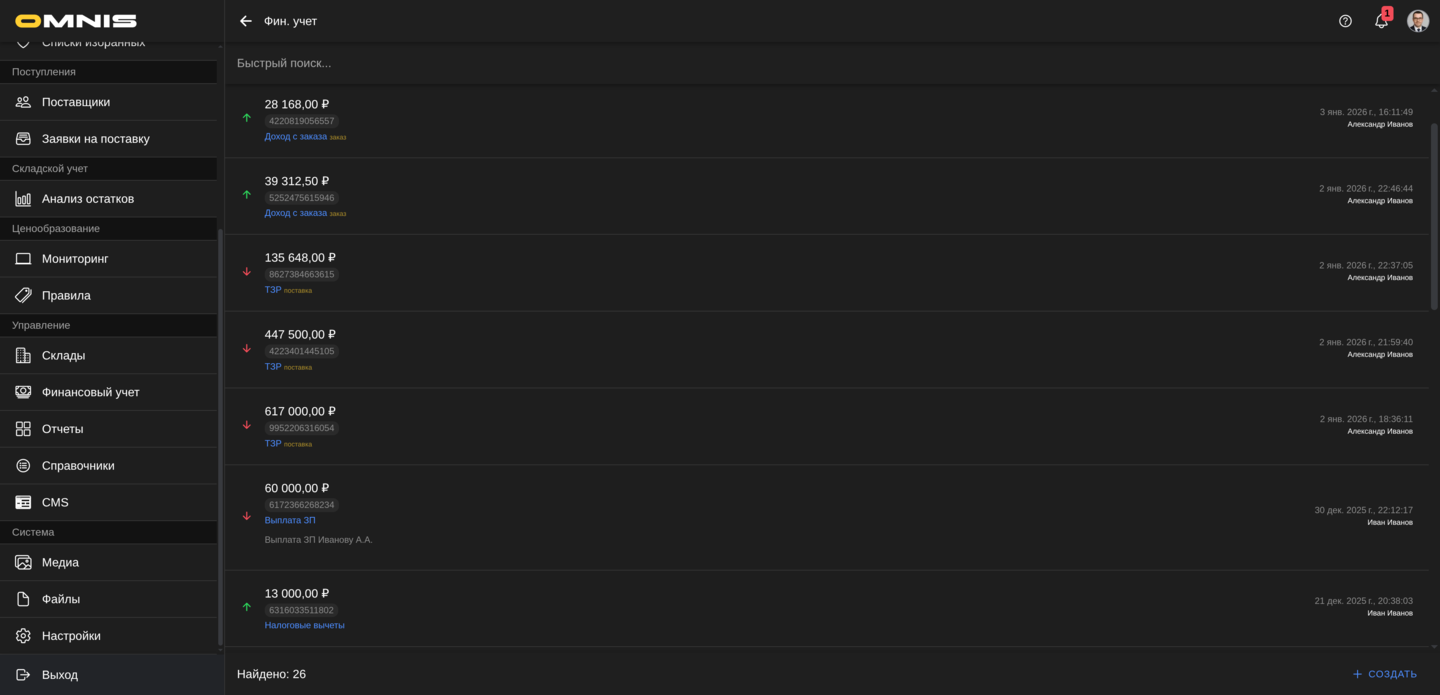This screenshot has height=695, width=1440.
Task: Click the Выход logout icon
Action: pyautogui.click(x=23, y=675)
